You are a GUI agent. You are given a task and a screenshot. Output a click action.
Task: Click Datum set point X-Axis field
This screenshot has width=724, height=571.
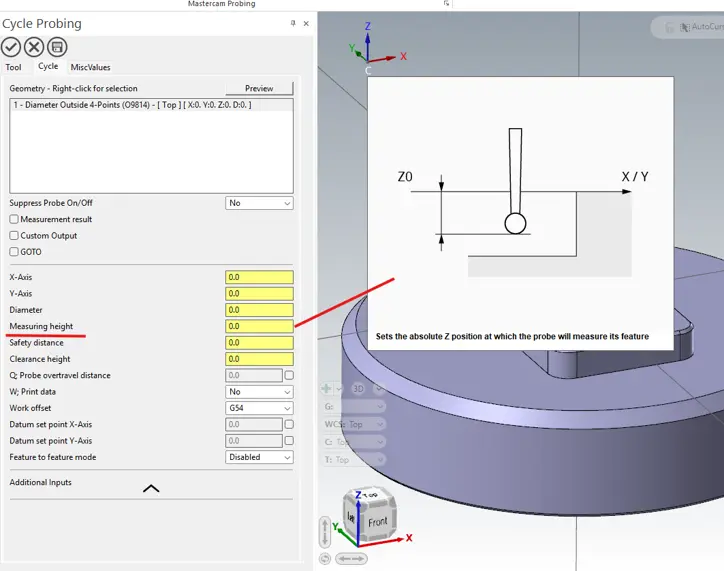coord(253,424)
